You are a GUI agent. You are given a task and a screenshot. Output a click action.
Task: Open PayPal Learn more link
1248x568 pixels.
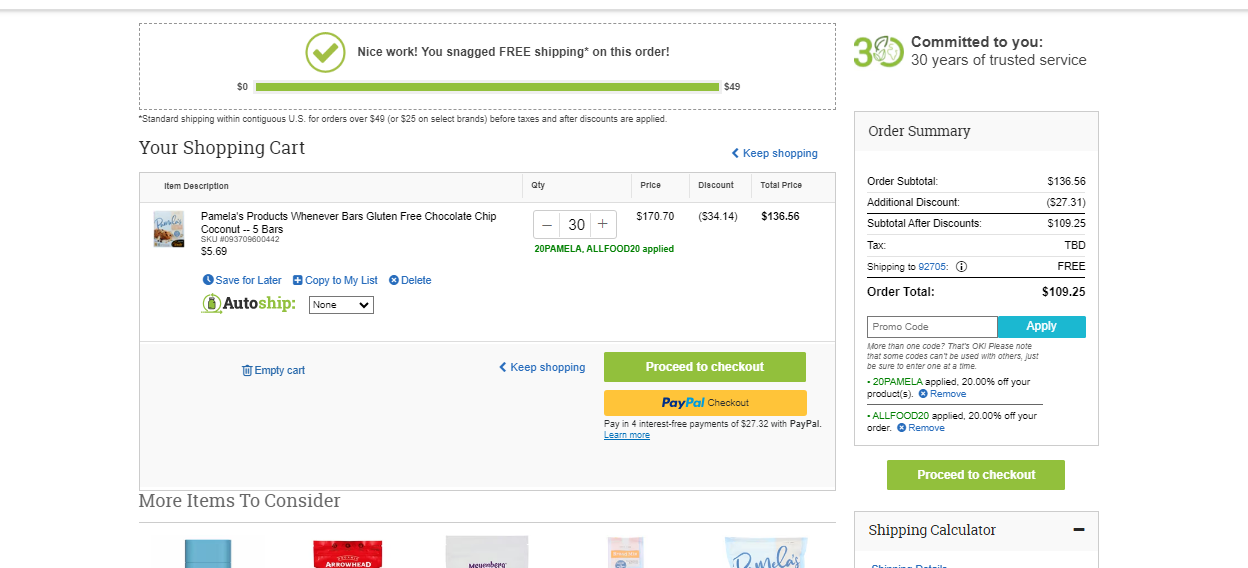pos(627,435)
